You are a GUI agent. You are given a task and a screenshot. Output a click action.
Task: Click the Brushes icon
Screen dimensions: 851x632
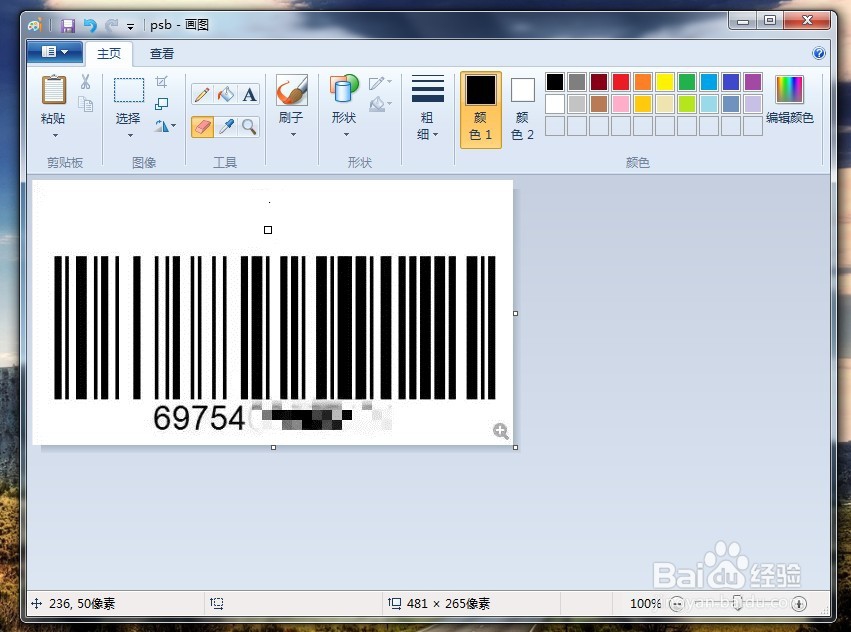[x=292, y=90]
